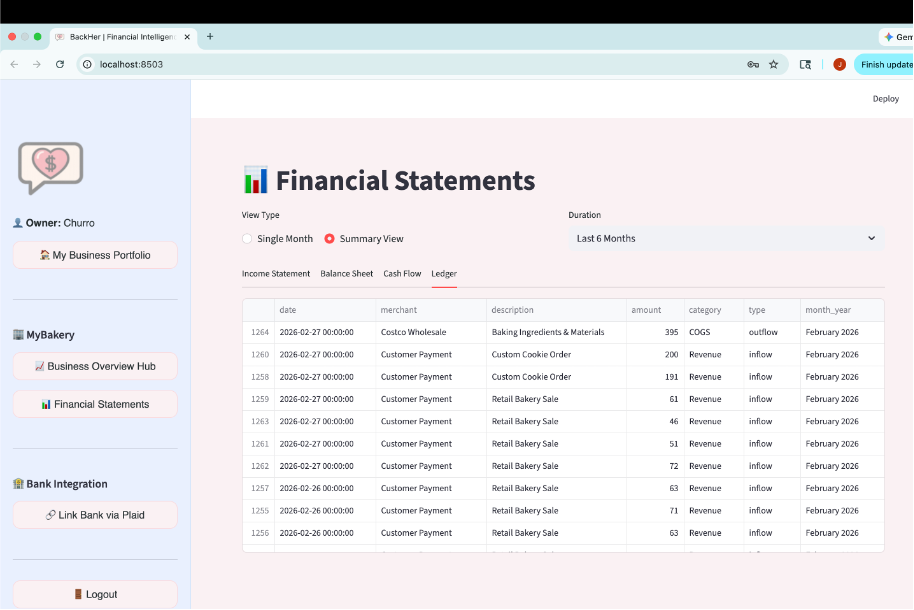Click the row index 1261
Image resolution: width=914 pixels, height=610 pixels.
coord(259,444)
